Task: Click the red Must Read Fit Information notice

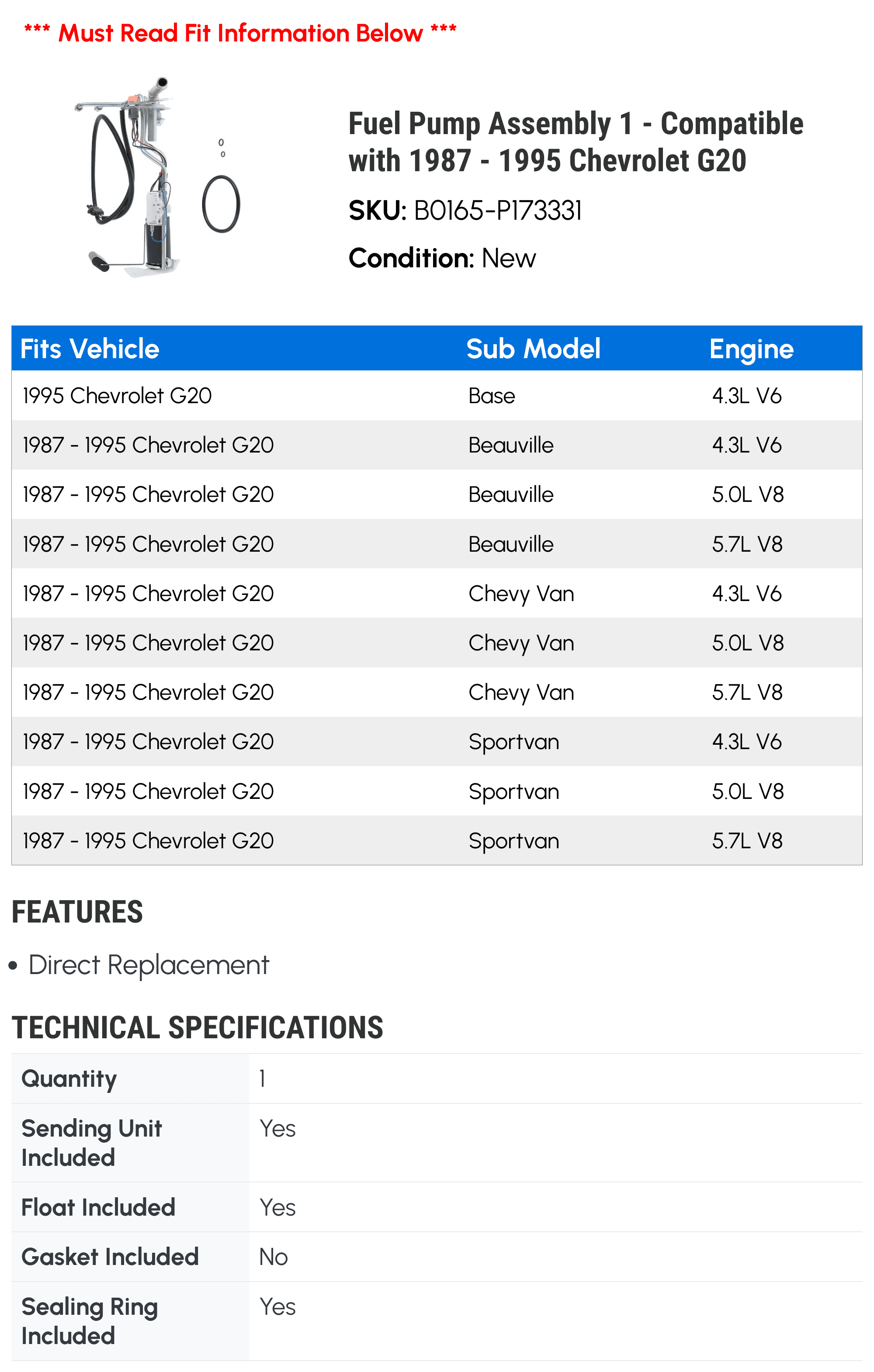Action: [240, 32]
